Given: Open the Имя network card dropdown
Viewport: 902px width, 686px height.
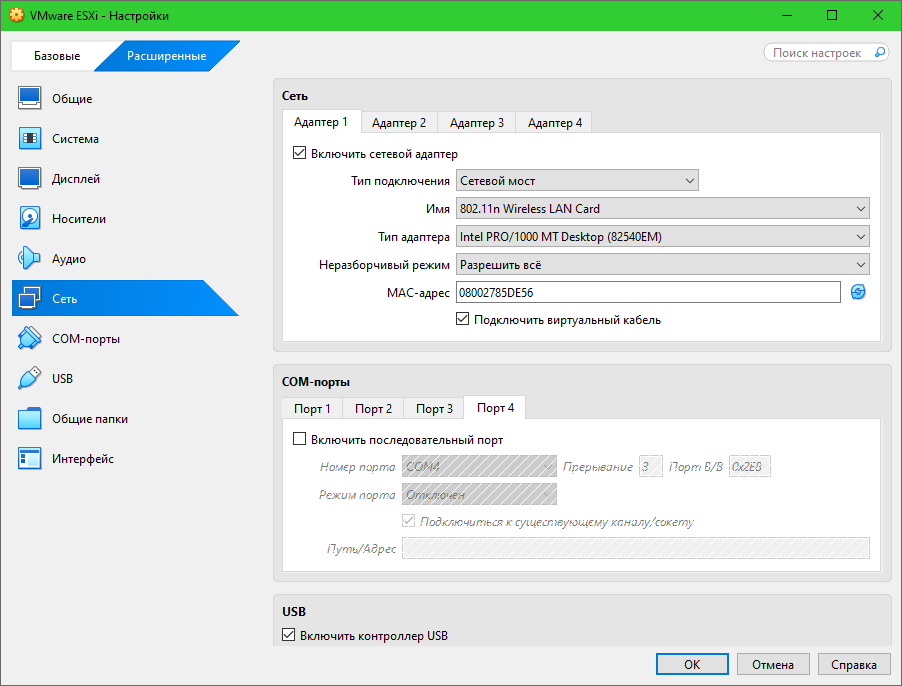Looking at the screenshot, I should 662,209.
